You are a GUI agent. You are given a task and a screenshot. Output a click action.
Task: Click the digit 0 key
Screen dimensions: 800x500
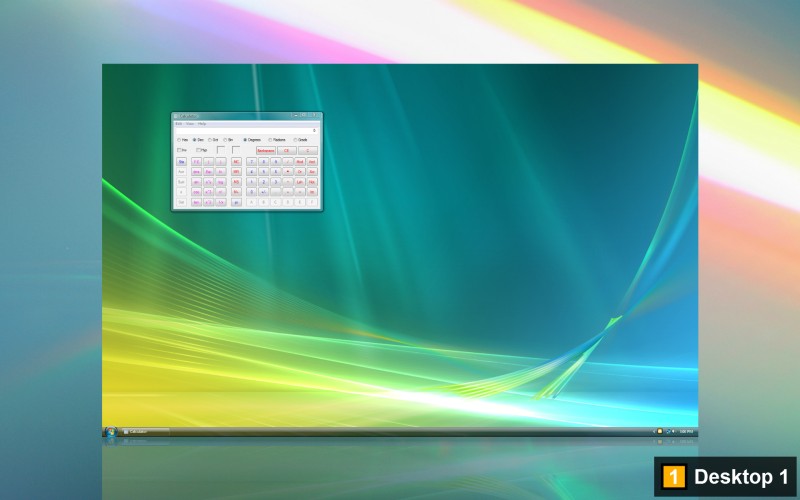(252, 192)
